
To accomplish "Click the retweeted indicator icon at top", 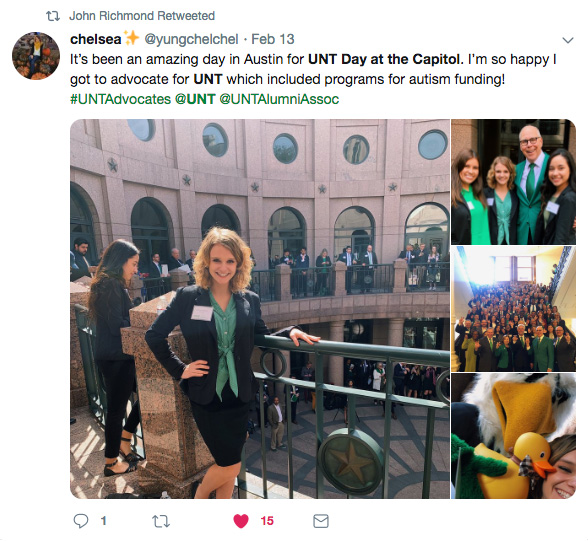I will [x=53, y=16].
